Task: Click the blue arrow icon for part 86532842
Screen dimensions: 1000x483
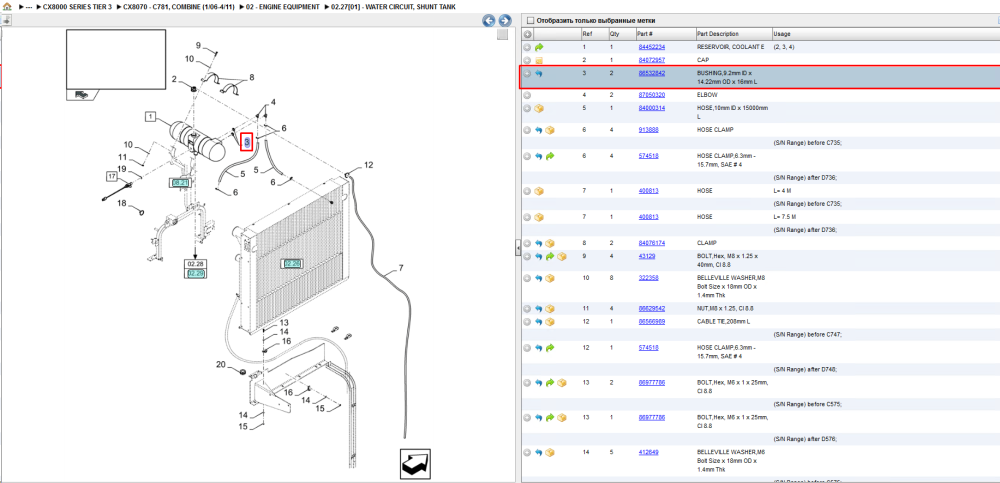Action: click(x=539, y=73)
